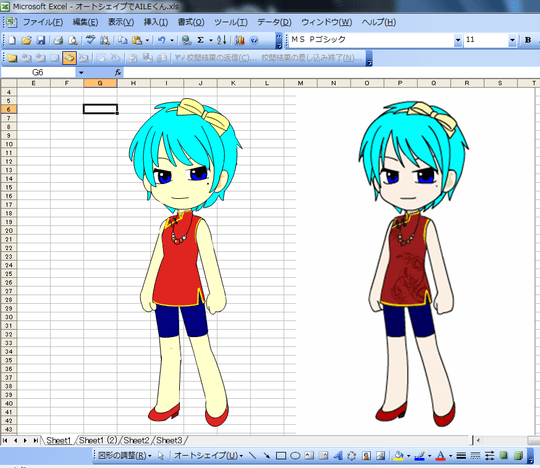
Task: Select the Rectangle drawing tool
Action: 281,456
